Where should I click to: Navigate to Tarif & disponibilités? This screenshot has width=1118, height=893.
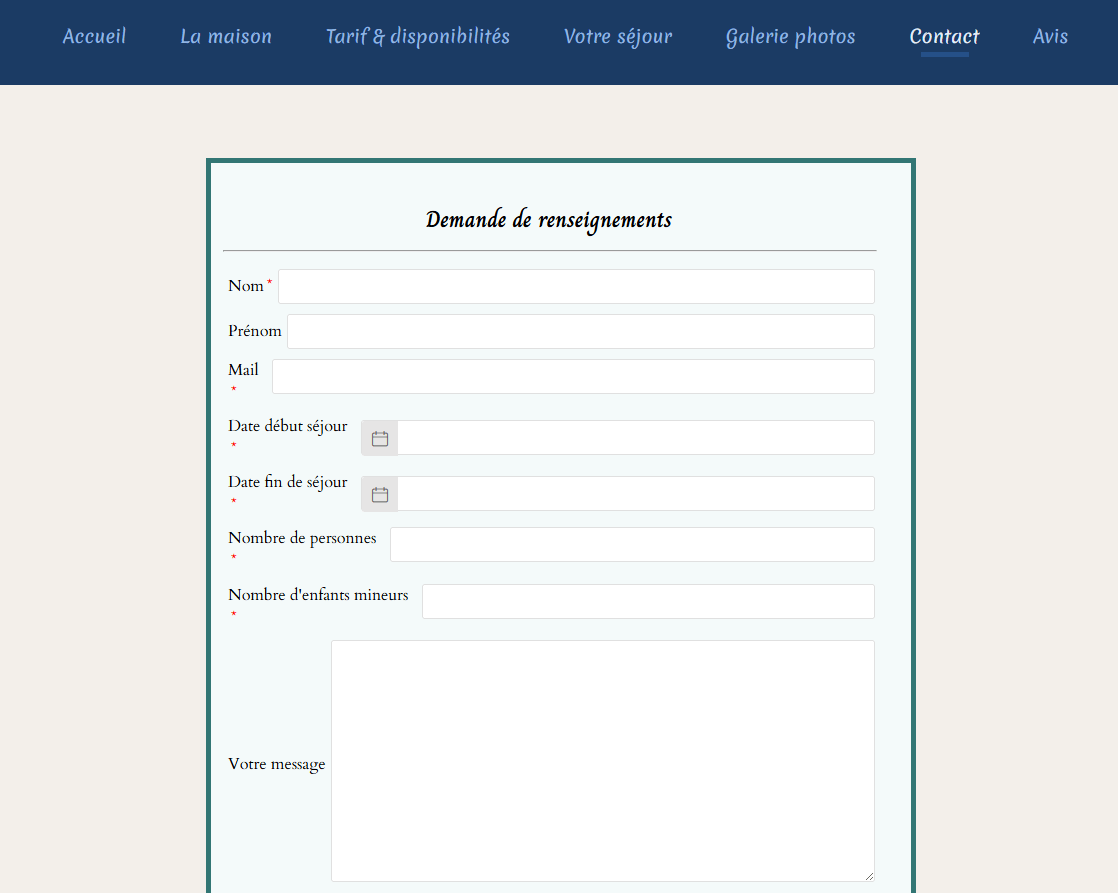point(417,36)
